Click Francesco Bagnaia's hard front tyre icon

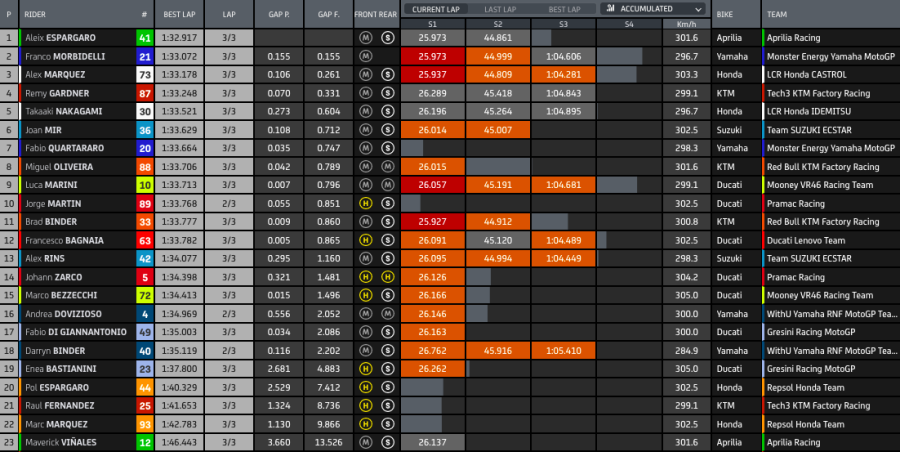click(x=367, y=240)
